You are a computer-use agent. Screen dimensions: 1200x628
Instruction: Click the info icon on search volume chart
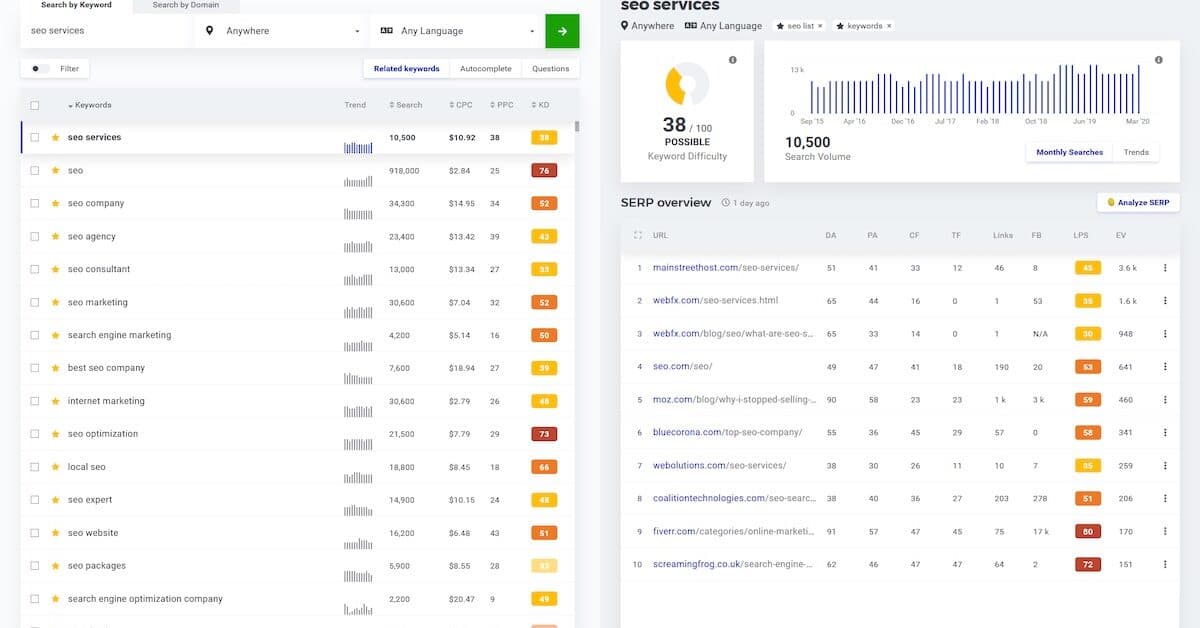[x=1159, y=60]
